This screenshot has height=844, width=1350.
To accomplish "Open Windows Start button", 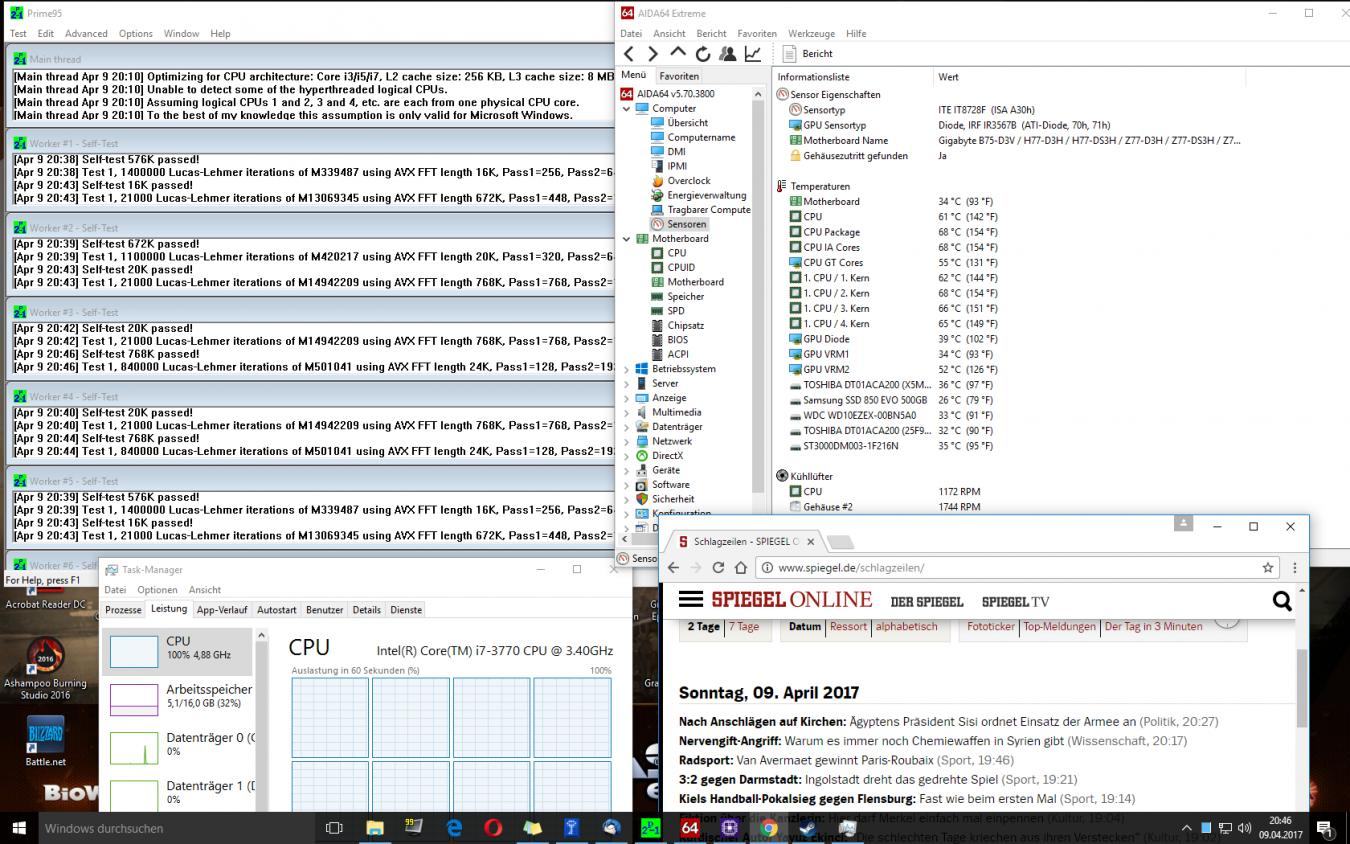I will coord(18,828).
